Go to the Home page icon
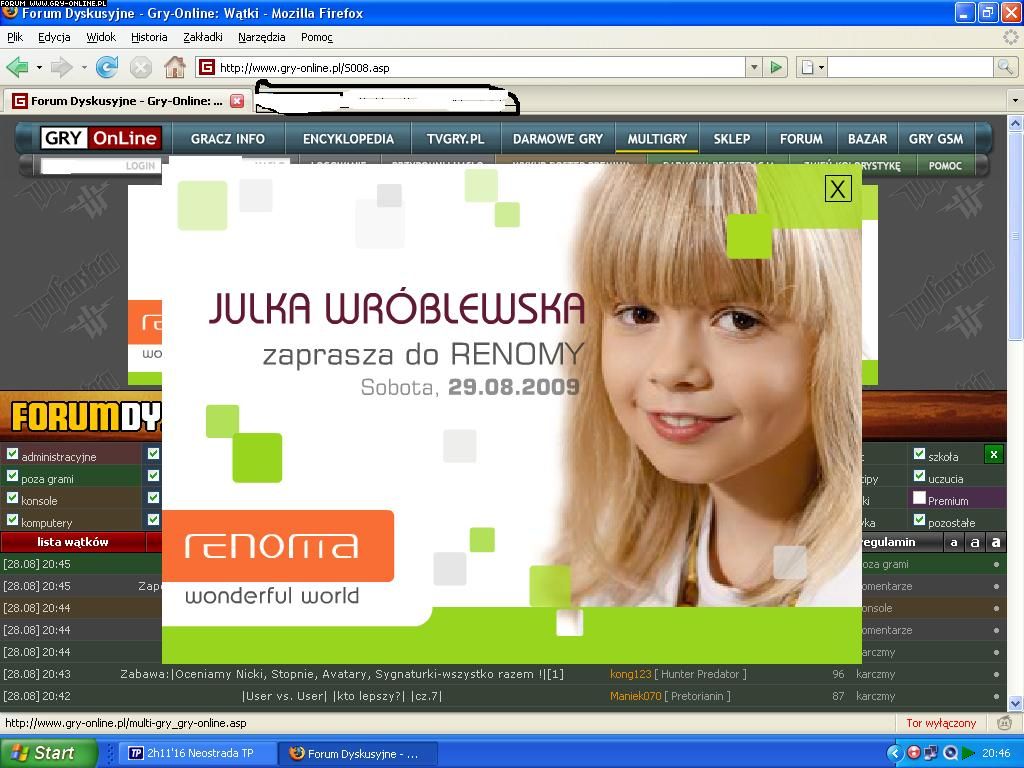Viewport: 1024px width, 768px height. click(x=175, y=67)
